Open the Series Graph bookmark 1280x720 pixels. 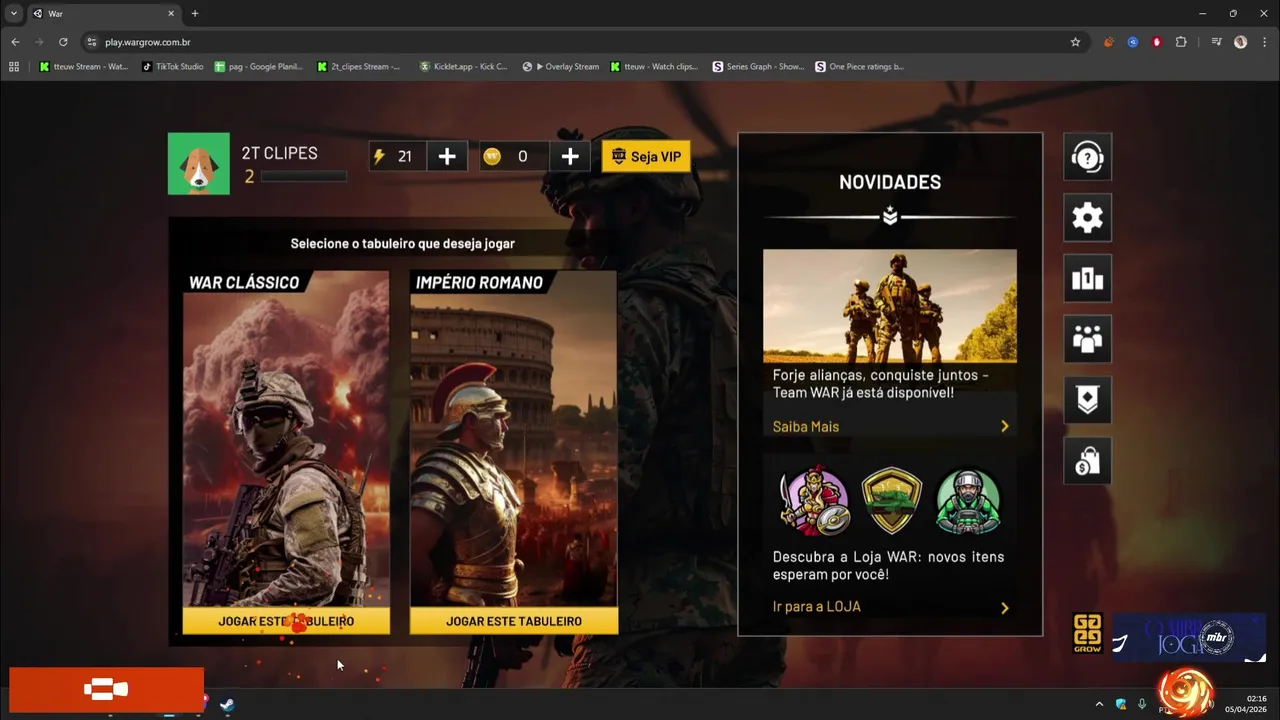pyautogui.click(x=758, y=67)
